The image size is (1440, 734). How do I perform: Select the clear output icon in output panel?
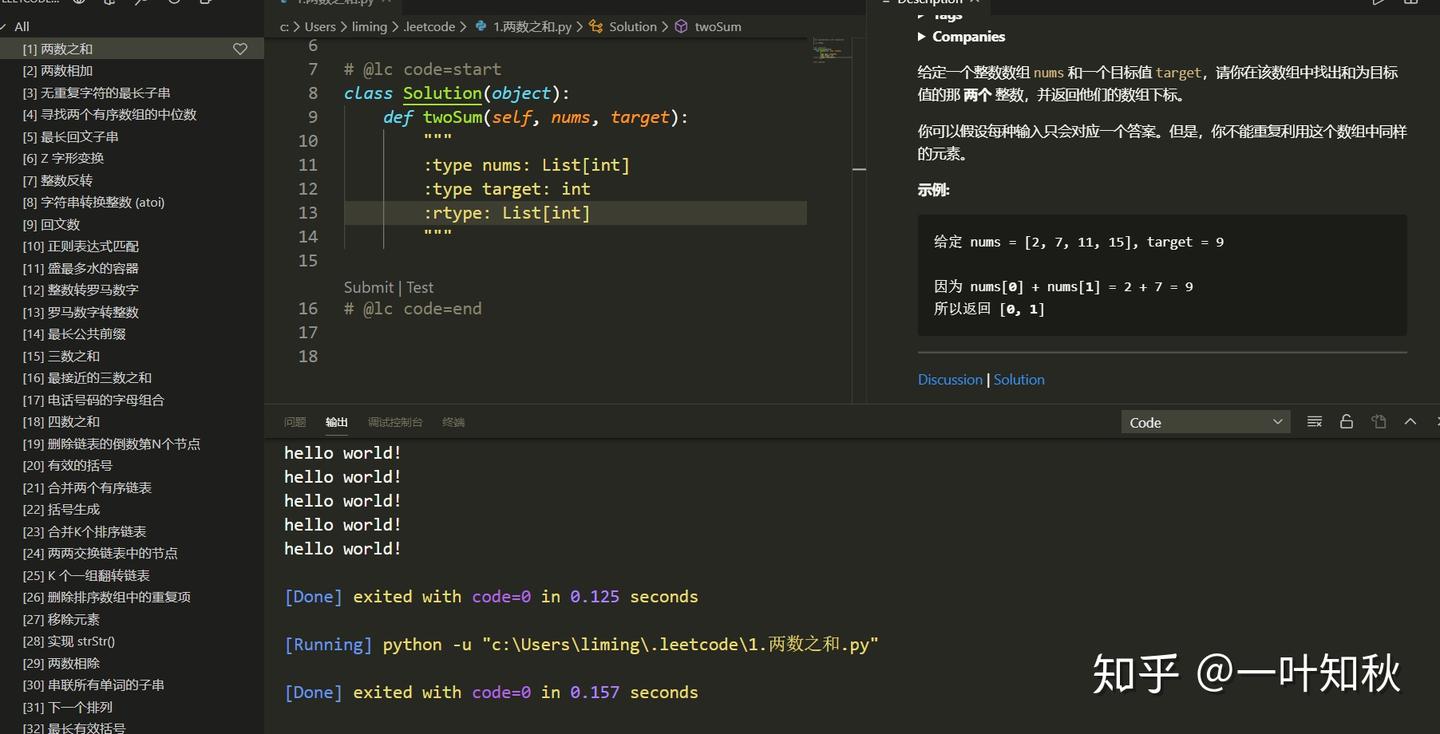point(1314,421)
